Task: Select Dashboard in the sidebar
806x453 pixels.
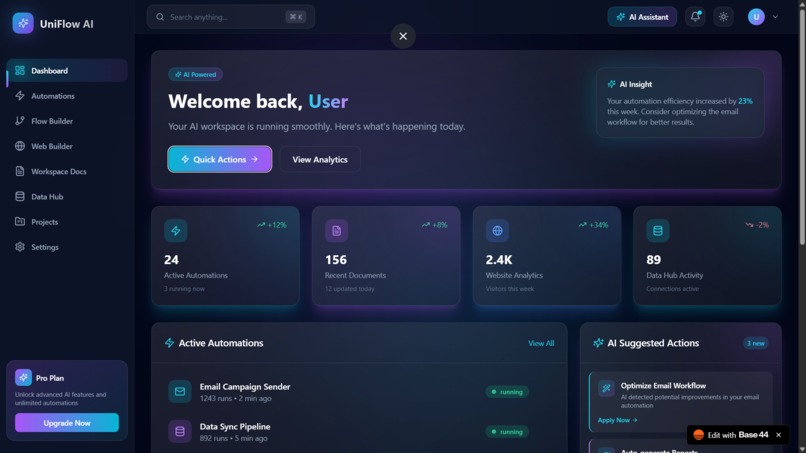Action: [67, 70]
